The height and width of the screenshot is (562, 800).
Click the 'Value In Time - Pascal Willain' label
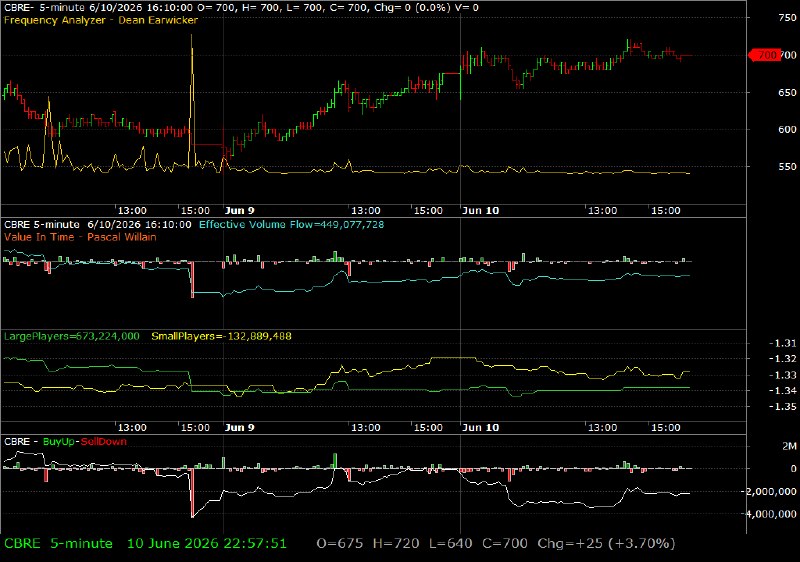click(x=80, y=237)
